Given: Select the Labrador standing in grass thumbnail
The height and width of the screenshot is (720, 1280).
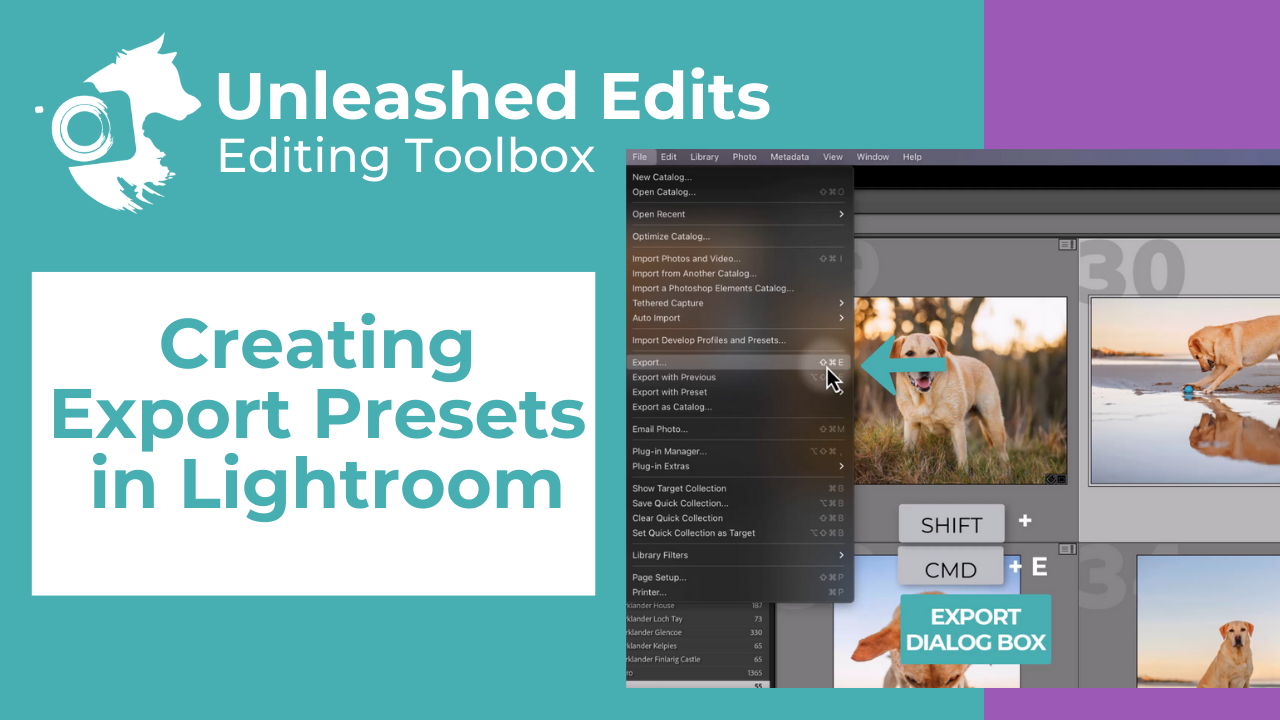Looking at the screenshot, I should click(x=959, y=390).
